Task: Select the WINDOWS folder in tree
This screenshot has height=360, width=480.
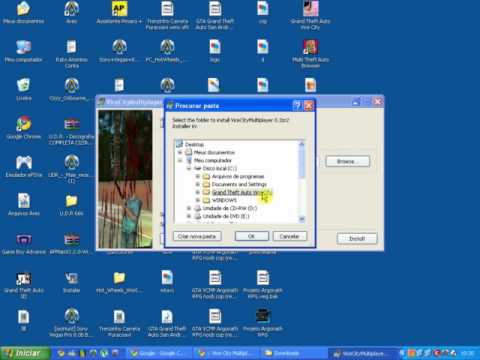Action: pyautogui.click(x=224, y=200)
